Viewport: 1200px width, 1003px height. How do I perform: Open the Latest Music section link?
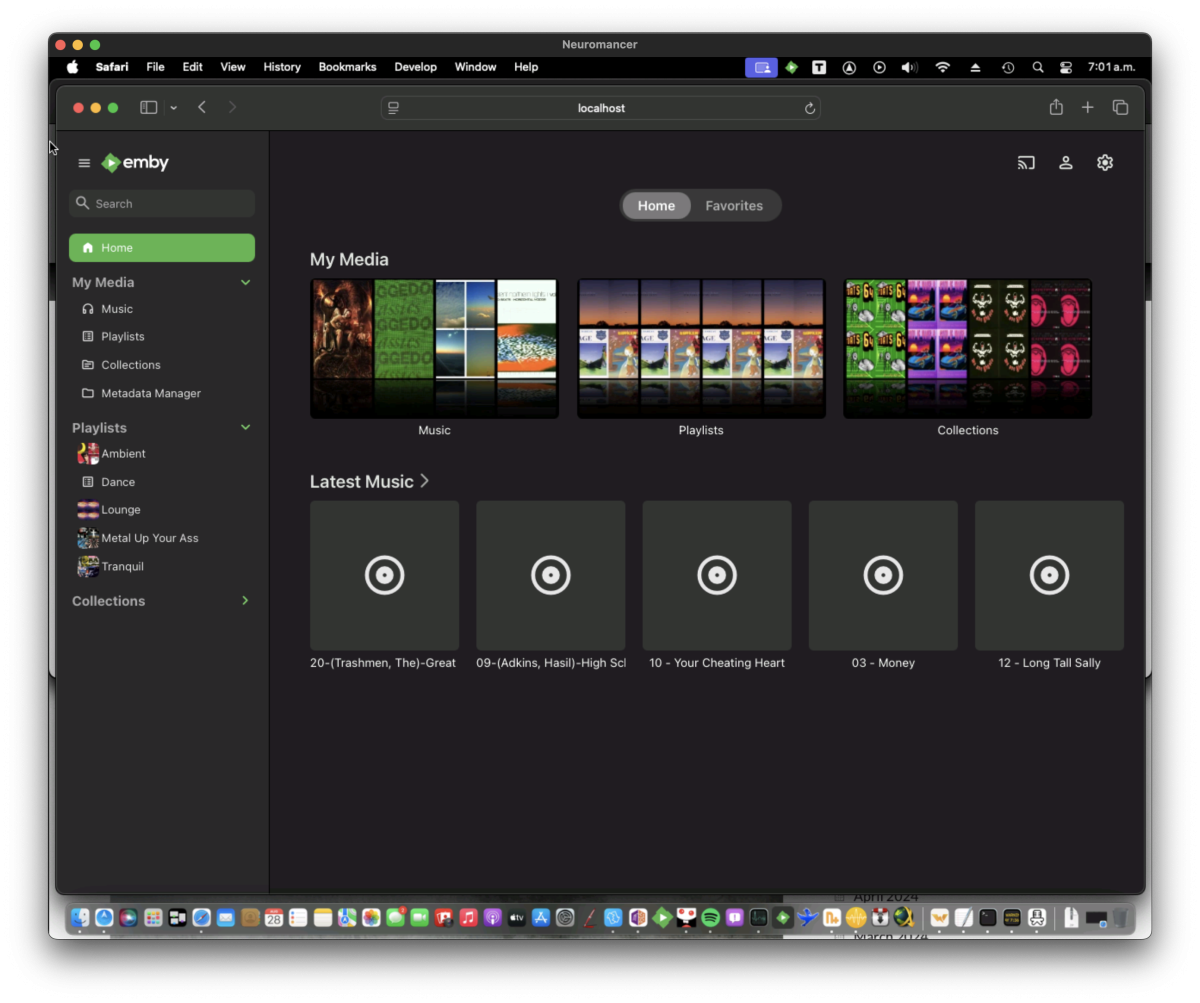pos(369,482)
